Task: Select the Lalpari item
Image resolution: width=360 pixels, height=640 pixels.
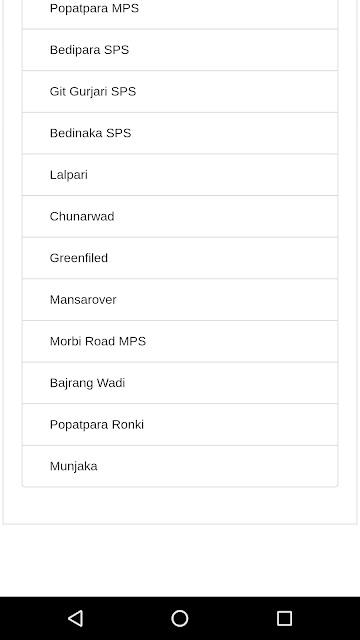Action: click(180, 175)
